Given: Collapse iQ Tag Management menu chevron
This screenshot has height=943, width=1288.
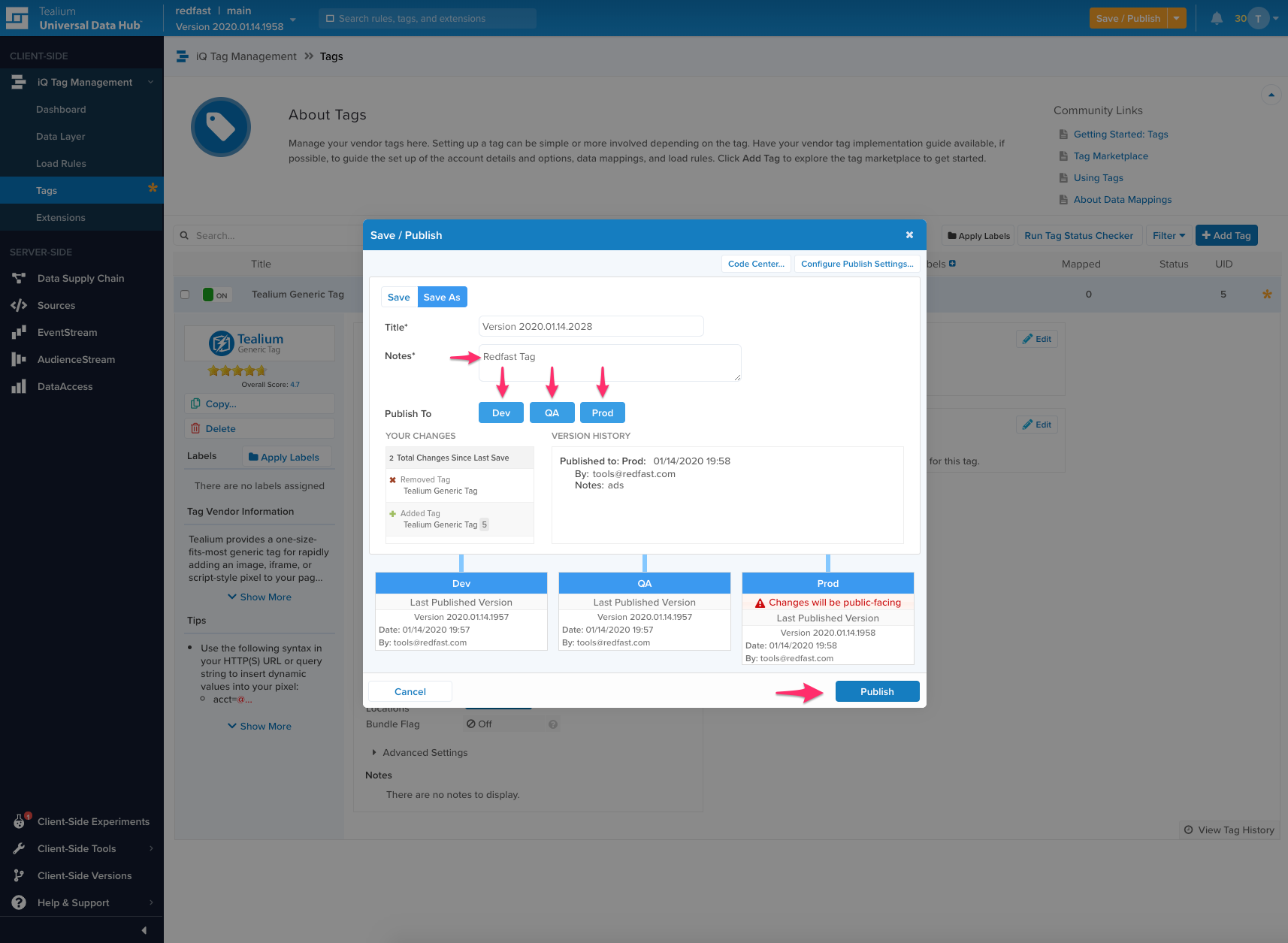Looking at the screenshot, I should click(150, 82).
